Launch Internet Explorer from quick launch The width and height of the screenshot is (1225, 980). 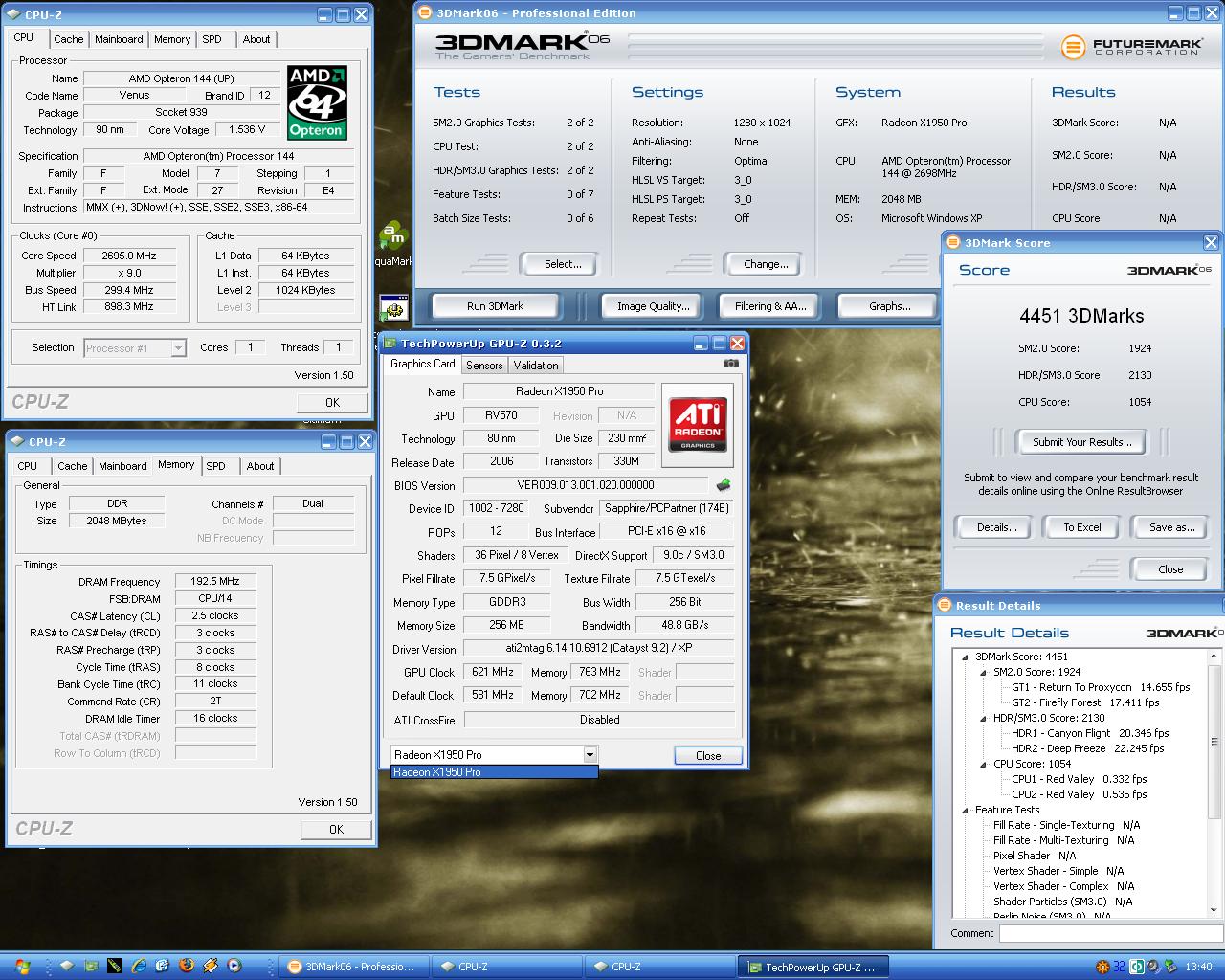pos(140,967)
